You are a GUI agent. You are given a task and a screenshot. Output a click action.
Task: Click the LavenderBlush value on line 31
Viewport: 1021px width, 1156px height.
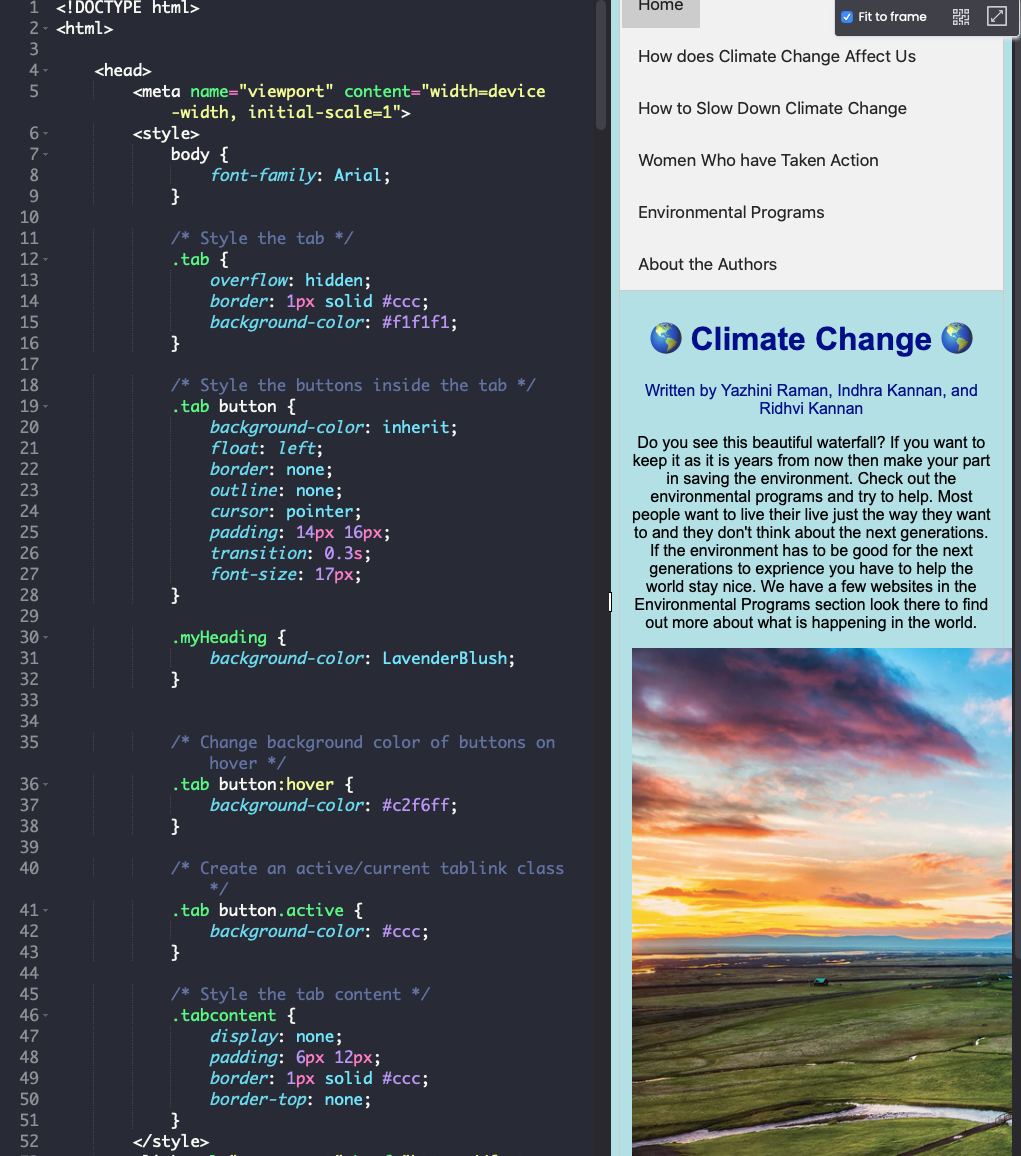(x=444, y=658)
